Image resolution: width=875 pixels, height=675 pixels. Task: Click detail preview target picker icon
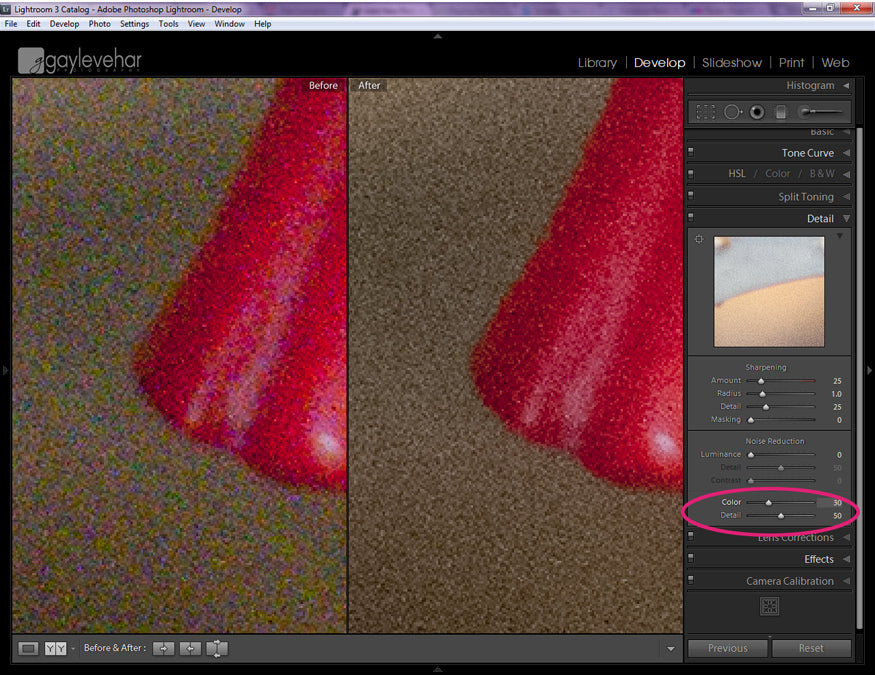699,240
